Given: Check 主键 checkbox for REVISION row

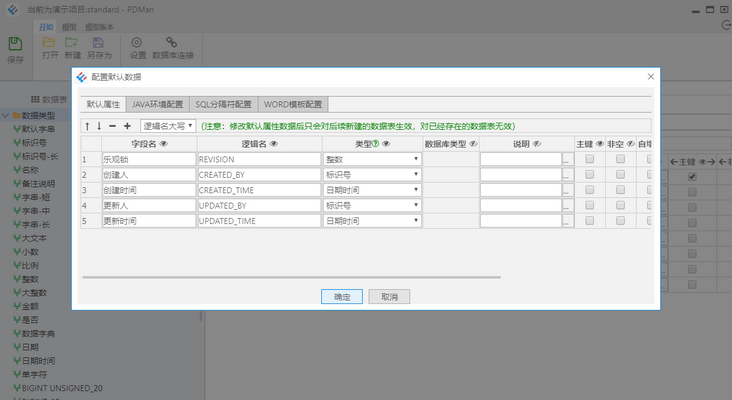Looking at the screenshot, I should pyautogui.click(x=590, y=159).
